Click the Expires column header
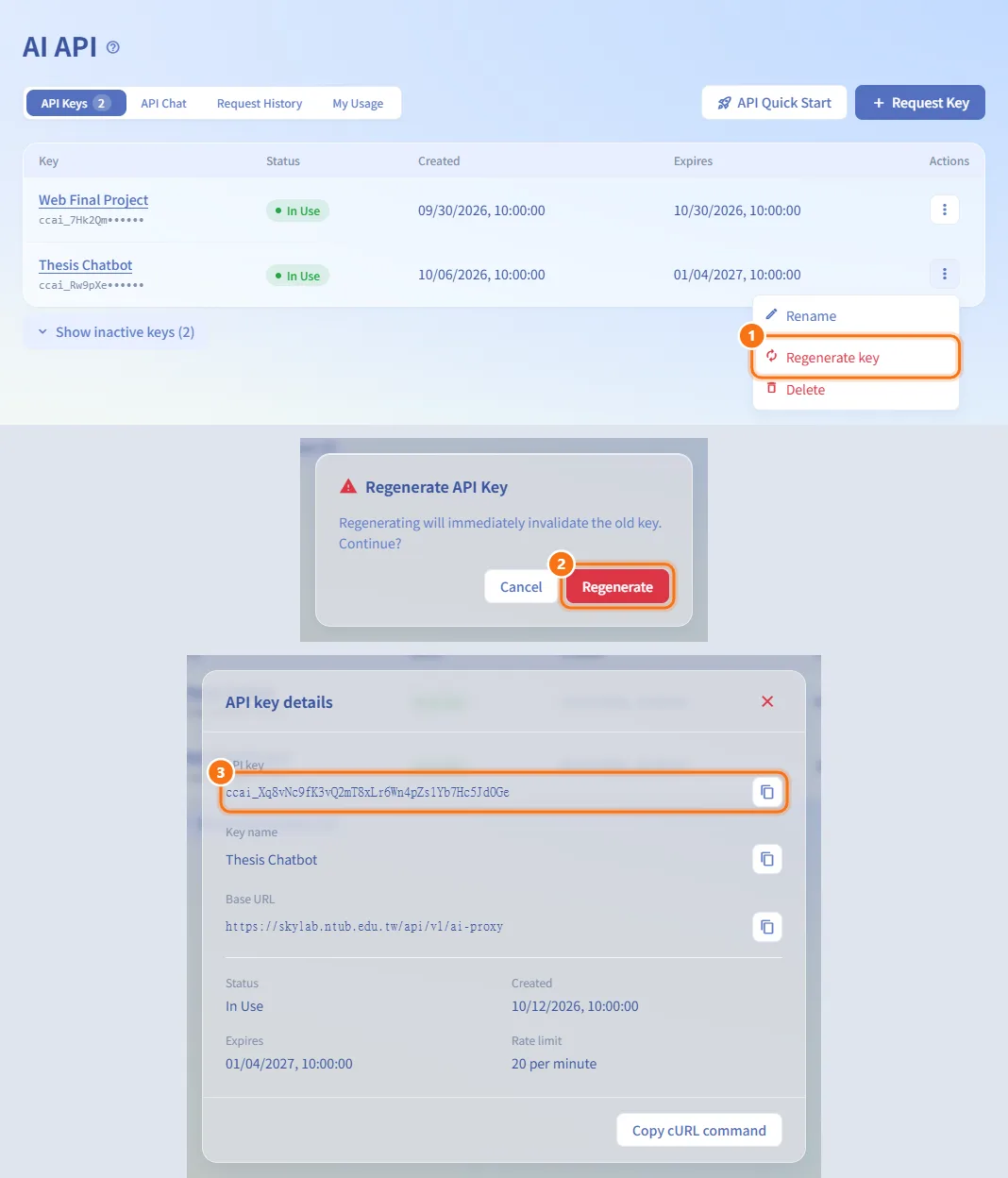This screenshot has height=1178, width=1008. click(693, 161)
